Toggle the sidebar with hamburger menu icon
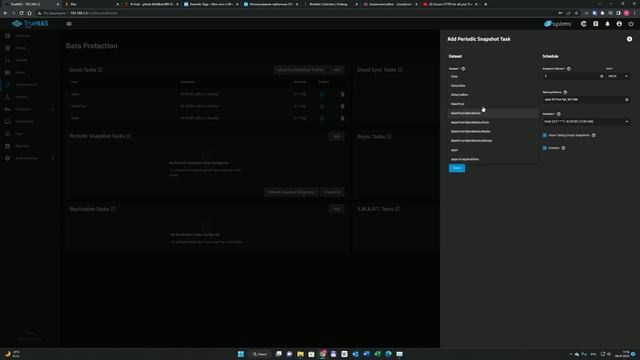Image resolution: width=640 pixels, height=360 pixels. 69,24
